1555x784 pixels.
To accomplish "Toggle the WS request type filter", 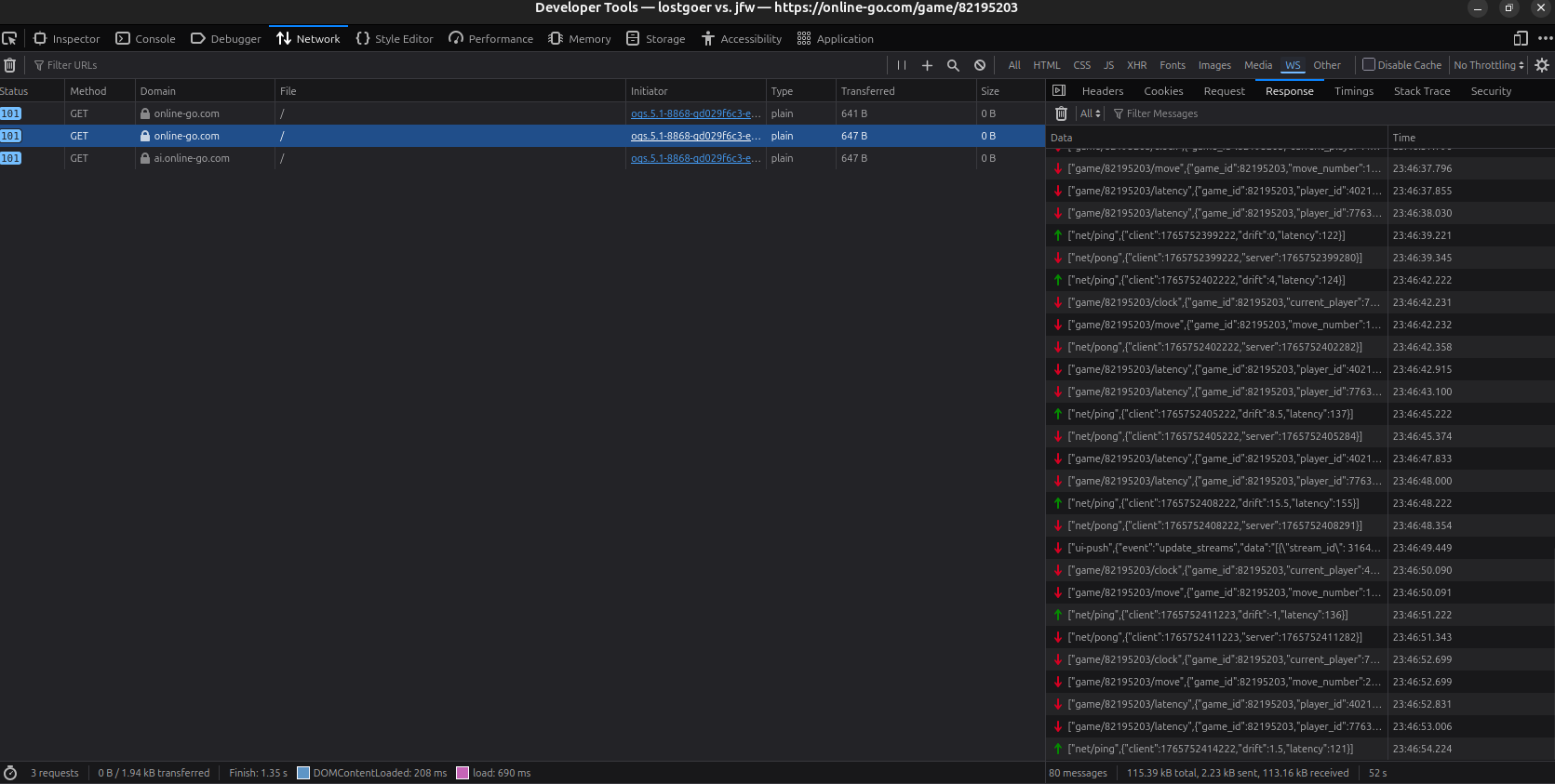I will click(x=1293, y=65).
